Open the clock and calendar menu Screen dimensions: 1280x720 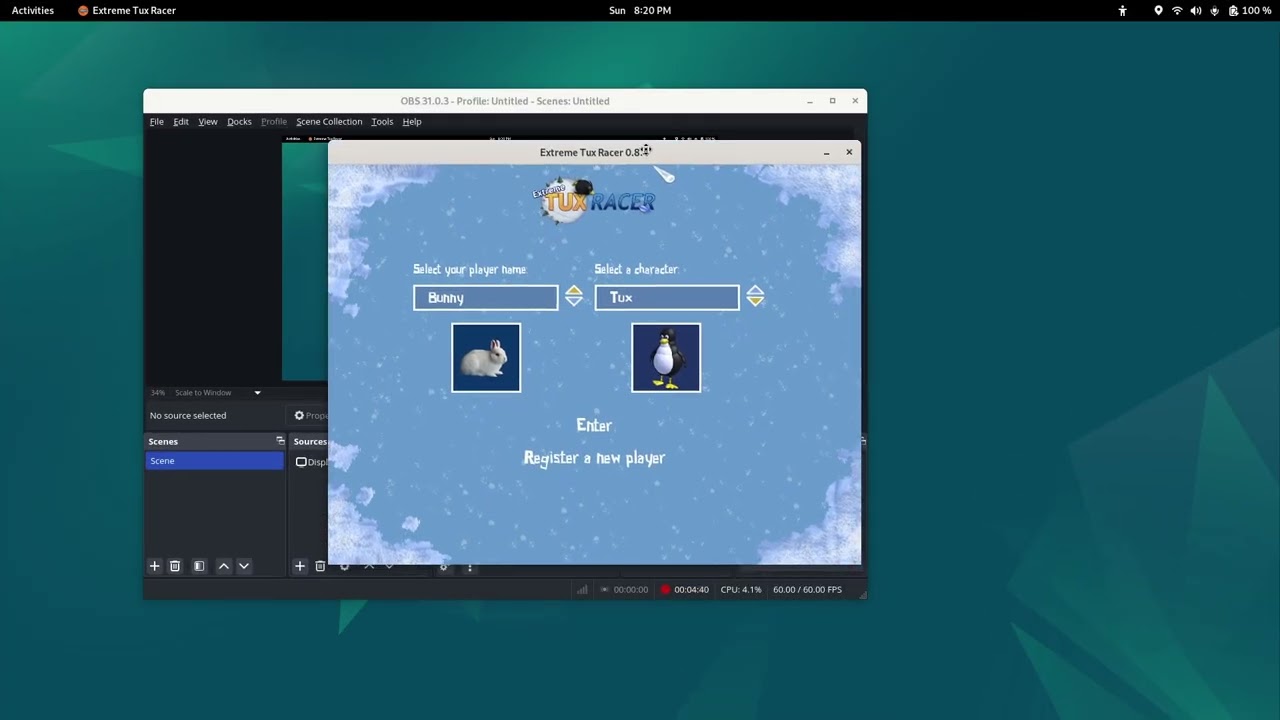click(x=640, y=11)
